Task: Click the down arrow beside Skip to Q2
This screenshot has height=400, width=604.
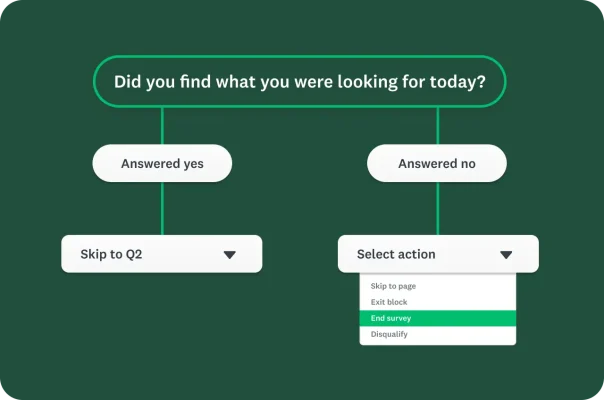Action: (x=229, y=255)
